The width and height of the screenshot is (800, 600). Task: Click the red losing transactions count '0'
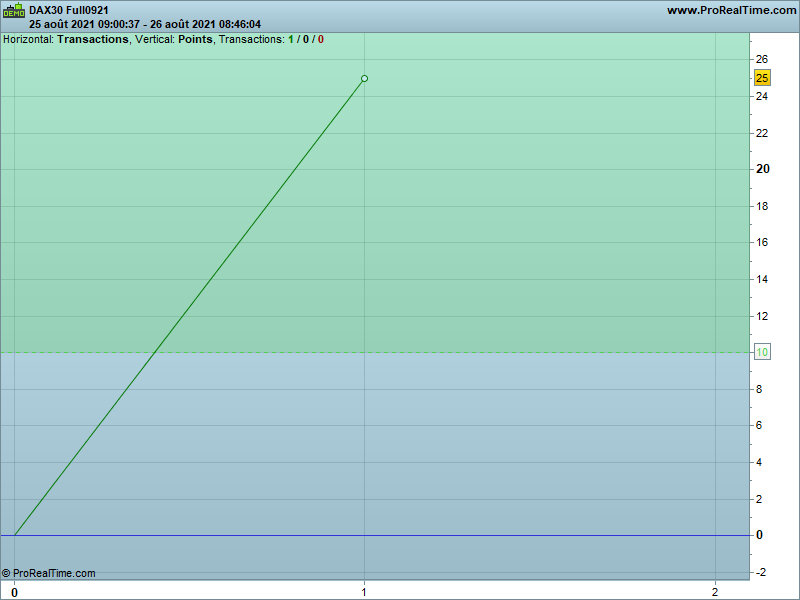(x=321, y=39)
